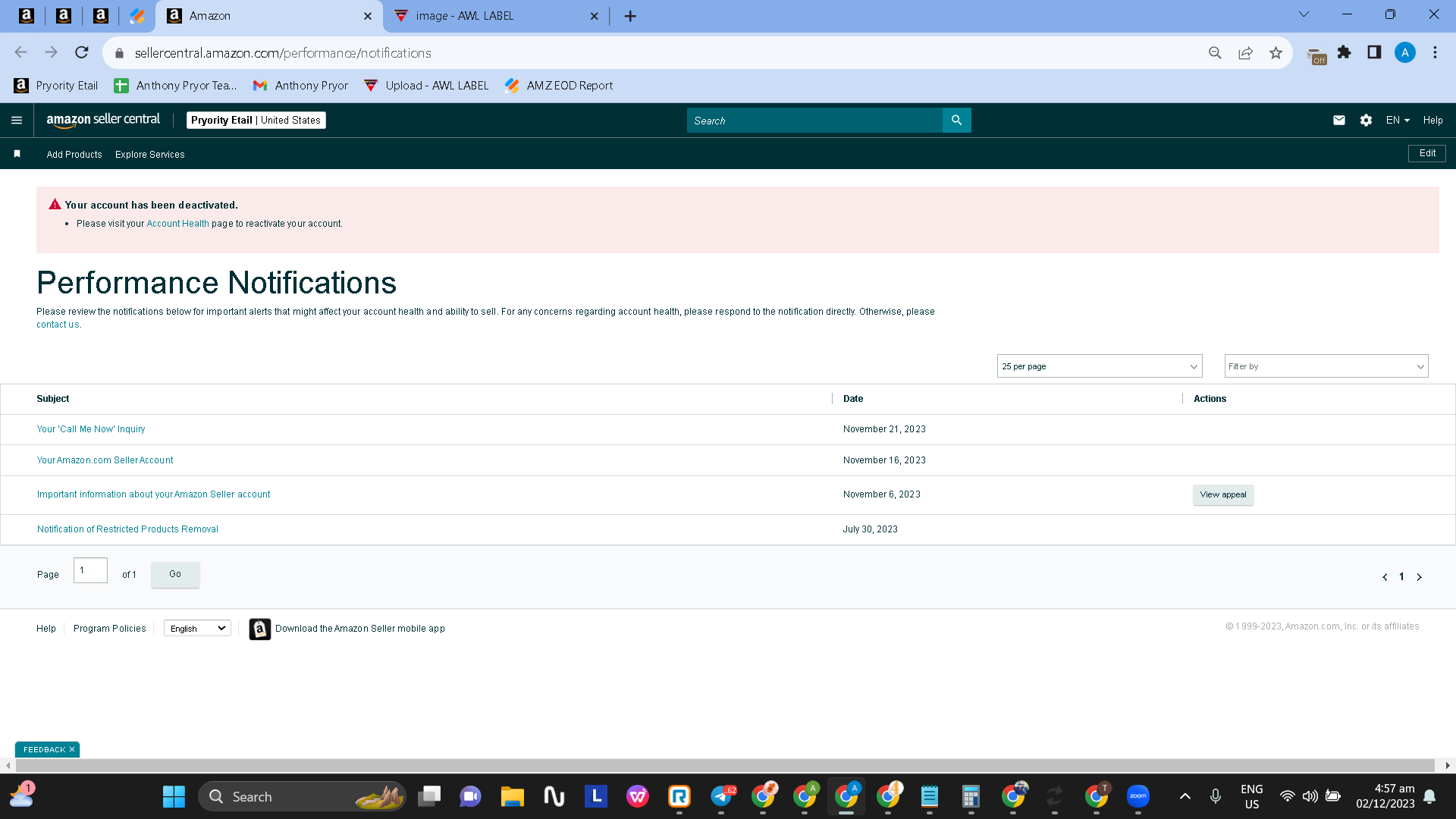The width and height of the screenshot is (1456, 819).
Task: Open the browser zoom magnifier icon
Action: (x=1215, y=52)
